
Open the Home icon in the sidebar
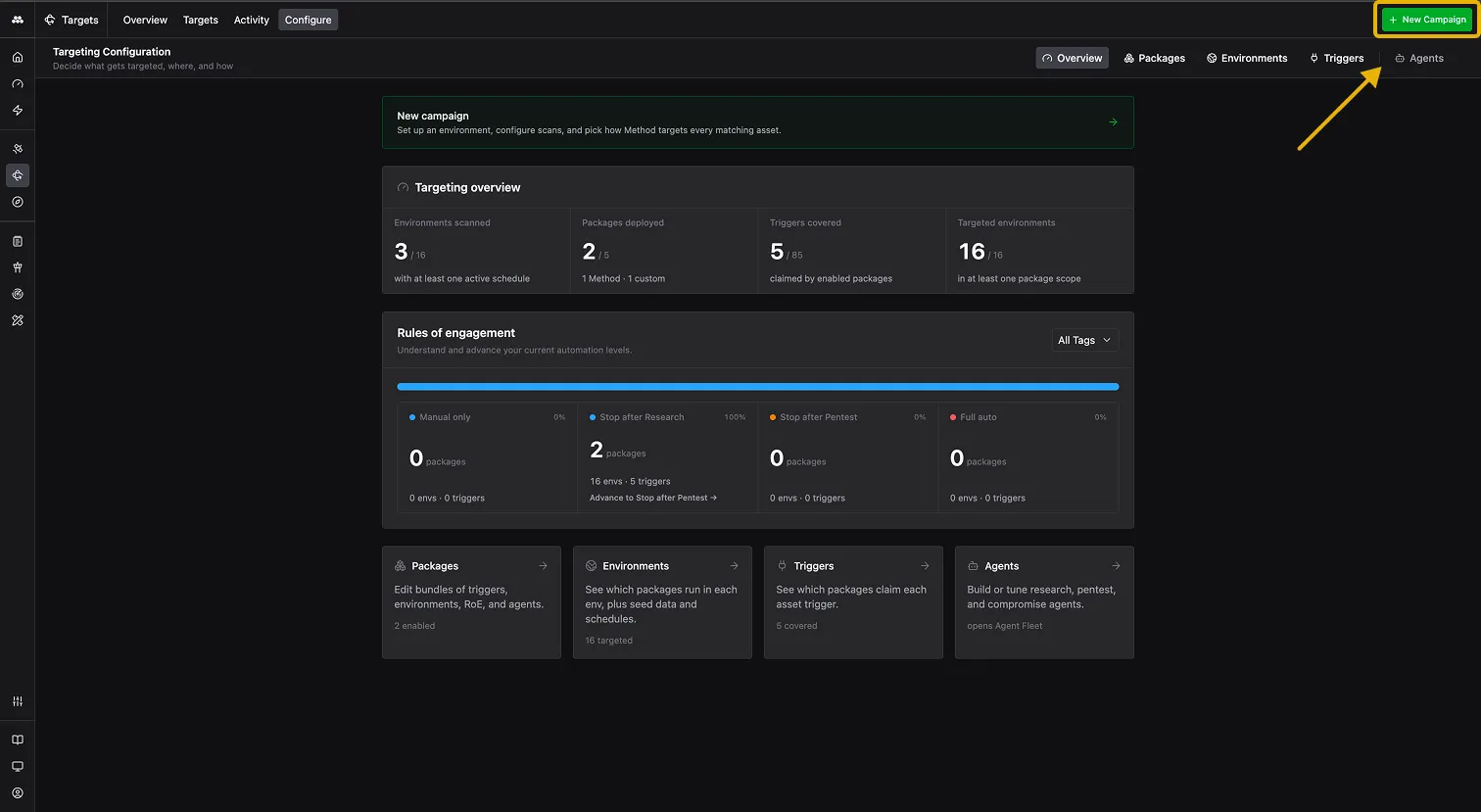[x=18, y=58]
